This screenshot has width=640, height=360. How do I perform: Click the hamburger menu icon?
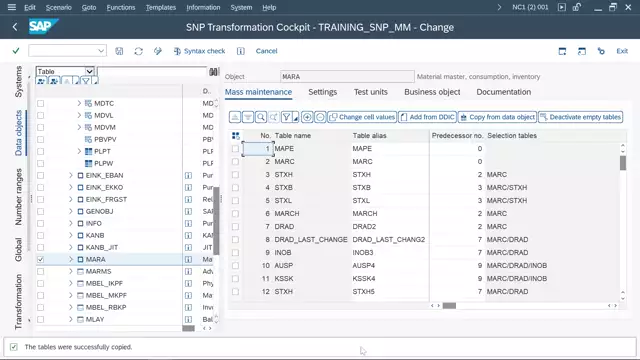point(12,7)
